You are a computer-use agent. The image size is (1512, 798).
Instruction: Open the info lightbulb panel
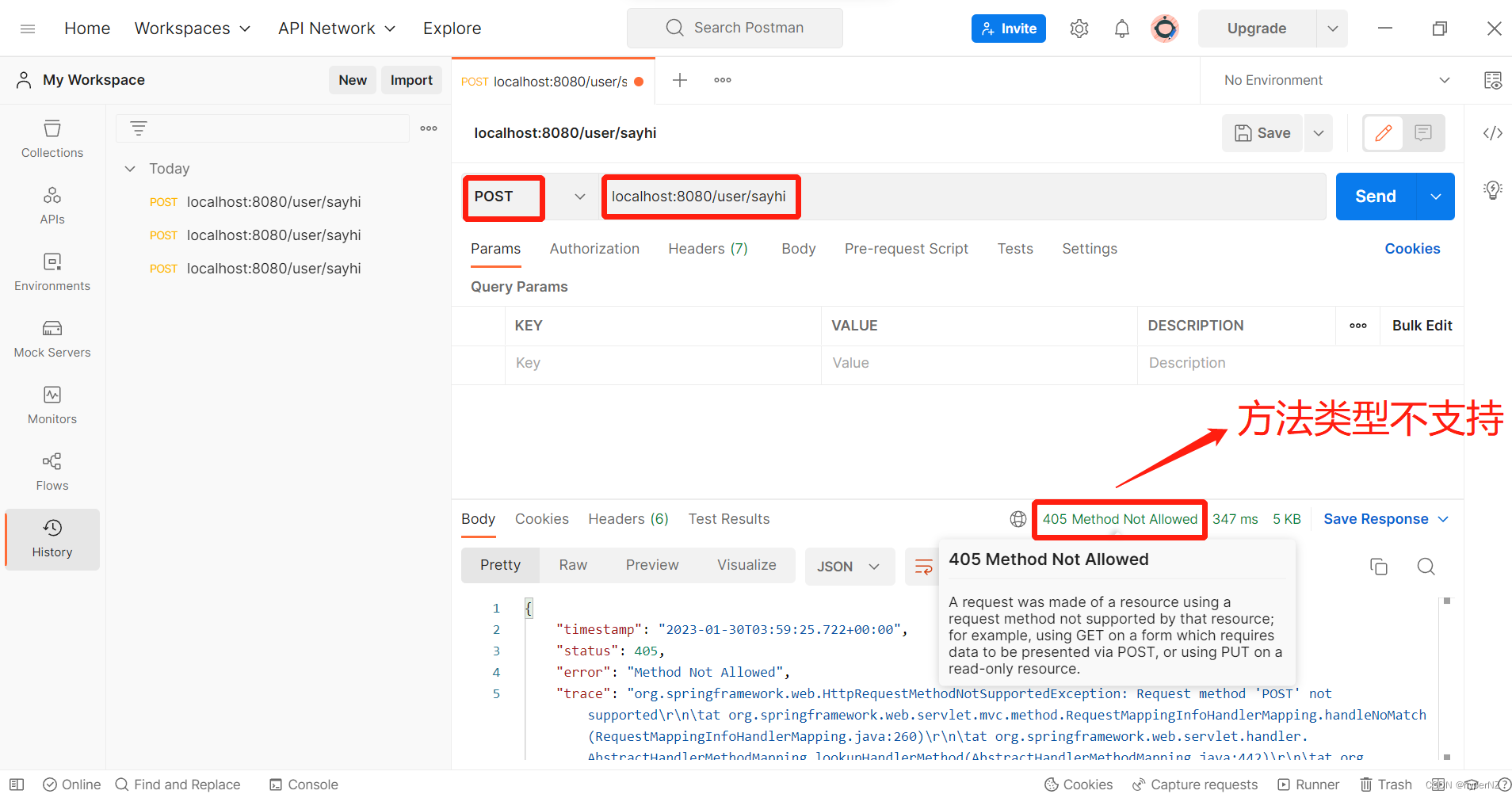1493,189
